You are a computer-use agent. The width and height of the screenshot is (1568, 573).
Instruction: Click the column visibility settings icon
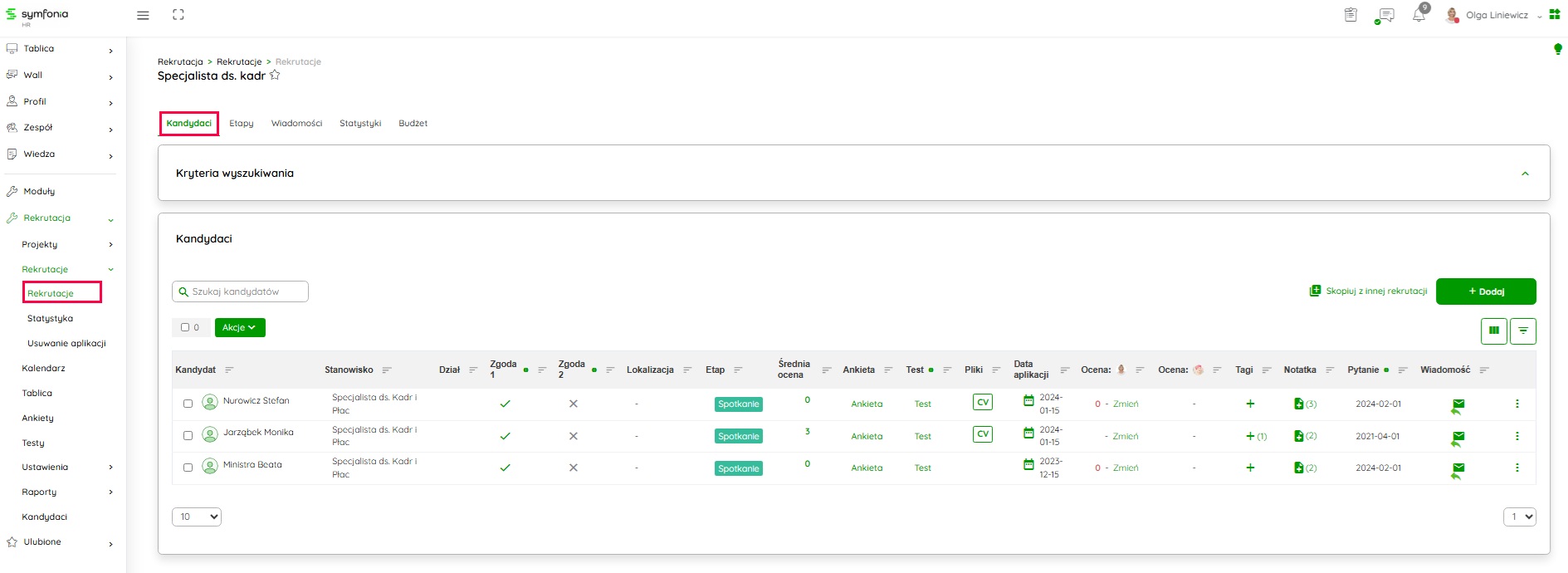[1494, 331]
